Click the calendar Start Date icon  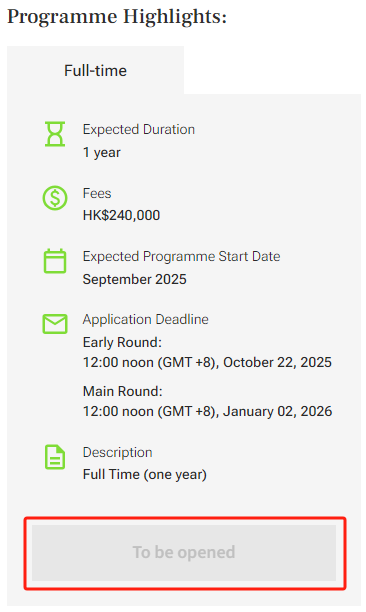55,261
